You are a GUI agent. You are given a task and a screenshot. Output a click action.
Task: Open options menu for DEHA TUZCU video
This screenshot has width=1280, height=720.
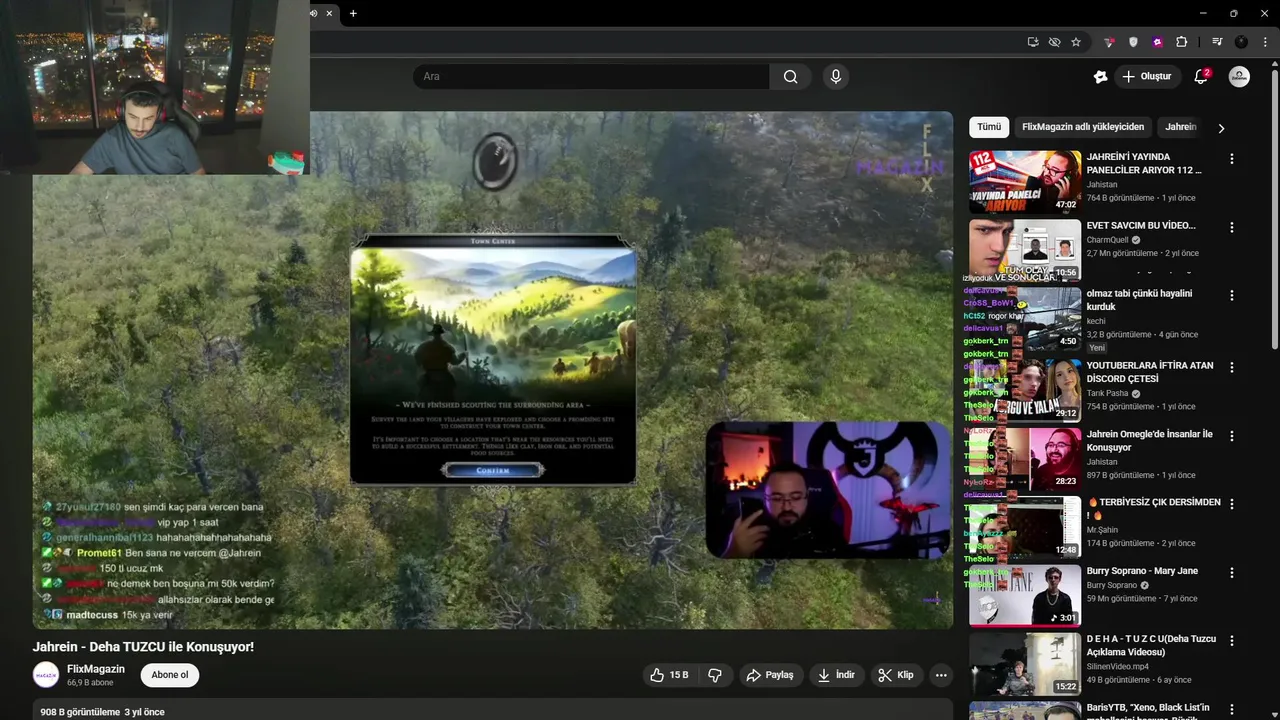(x=1231, y=641)
